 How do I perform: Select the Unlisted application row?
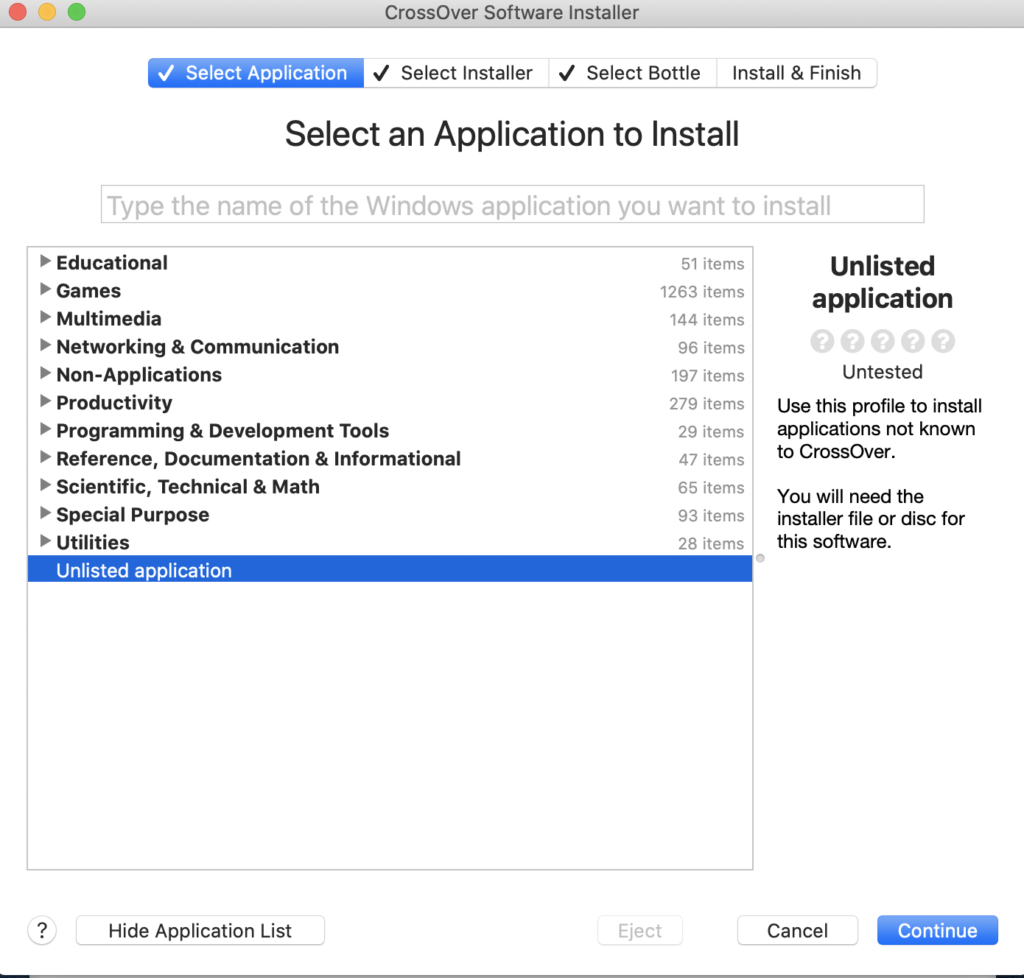389,570
